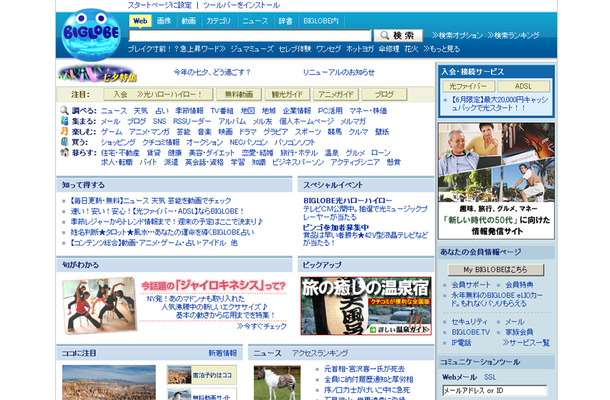
Task: Click the house icon beside 暮らす
Action: (x=64, y=153)
